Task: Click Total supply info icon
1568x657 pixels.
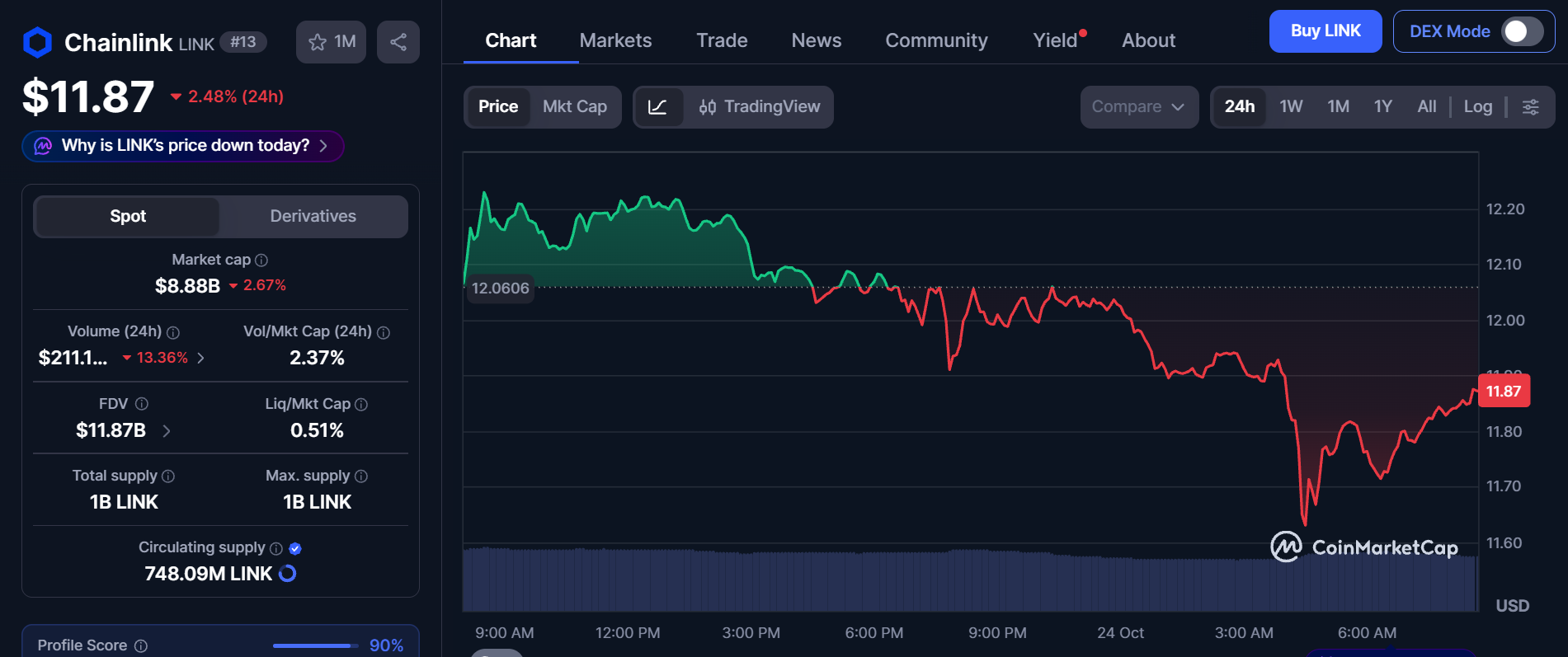Action: (x=168, y=476)
